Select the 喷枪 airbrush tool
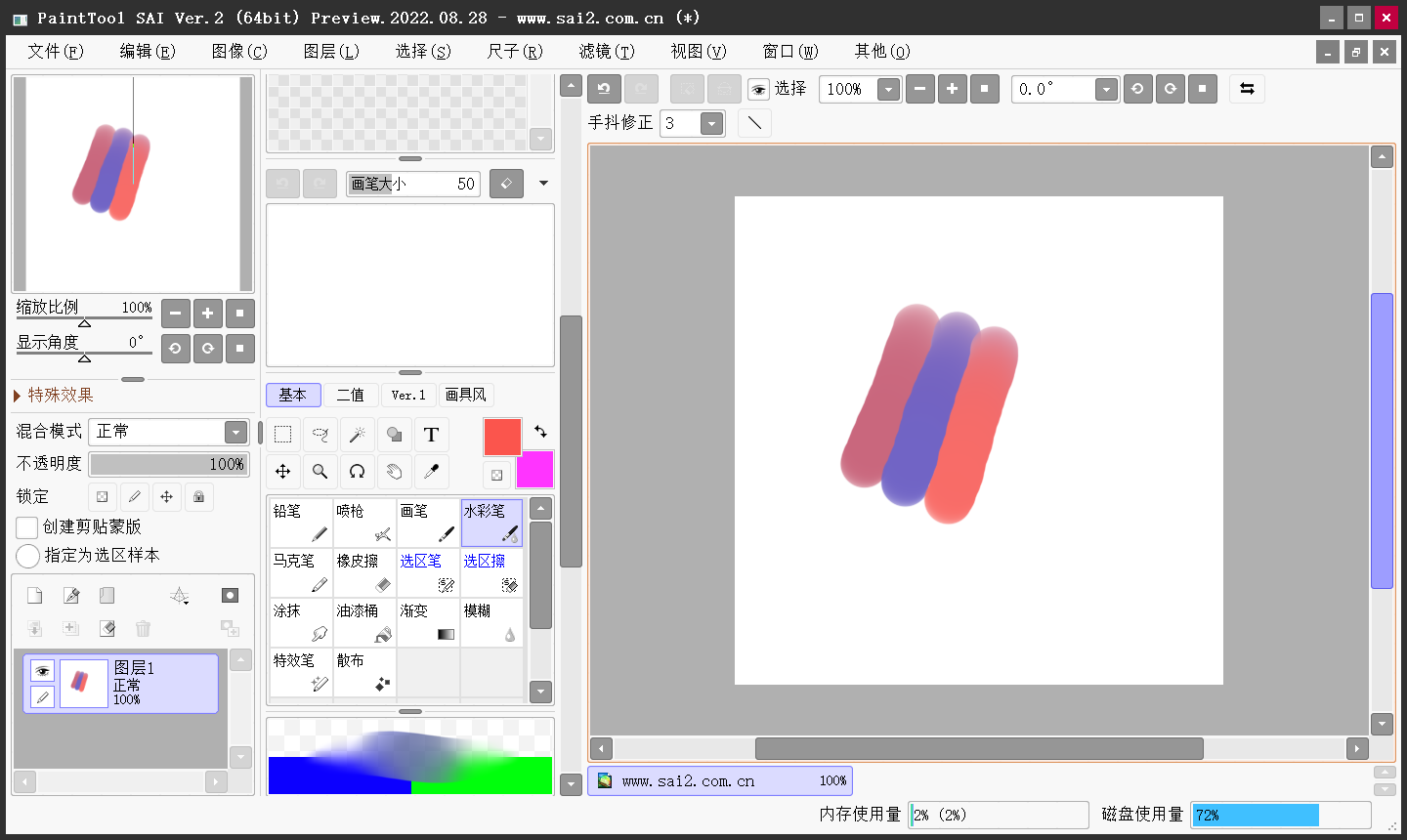The image size is (1407, 840). pyautogui.click(x=364, y=523)
